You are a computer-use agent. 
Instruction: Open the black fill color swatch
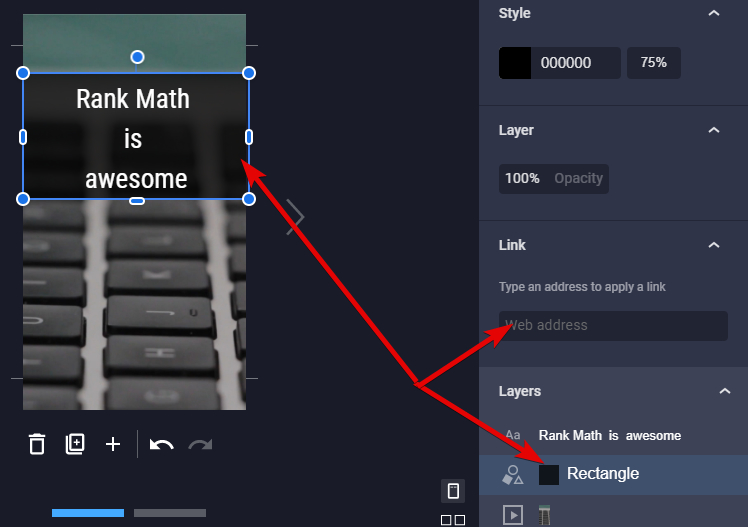point(515,63)
